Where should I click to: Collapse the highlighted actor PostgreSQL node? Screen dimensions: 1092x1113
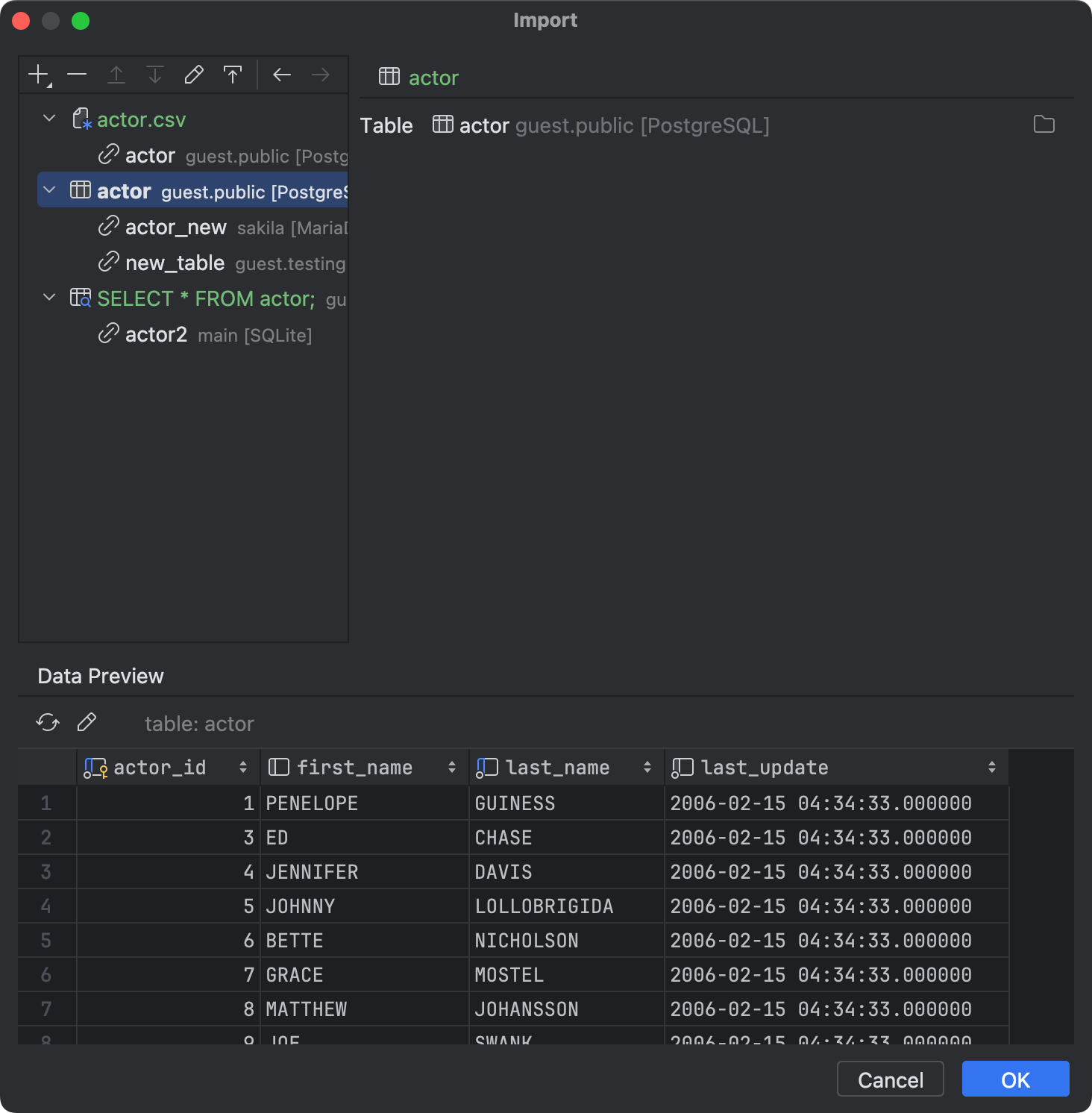click(48, 190)
